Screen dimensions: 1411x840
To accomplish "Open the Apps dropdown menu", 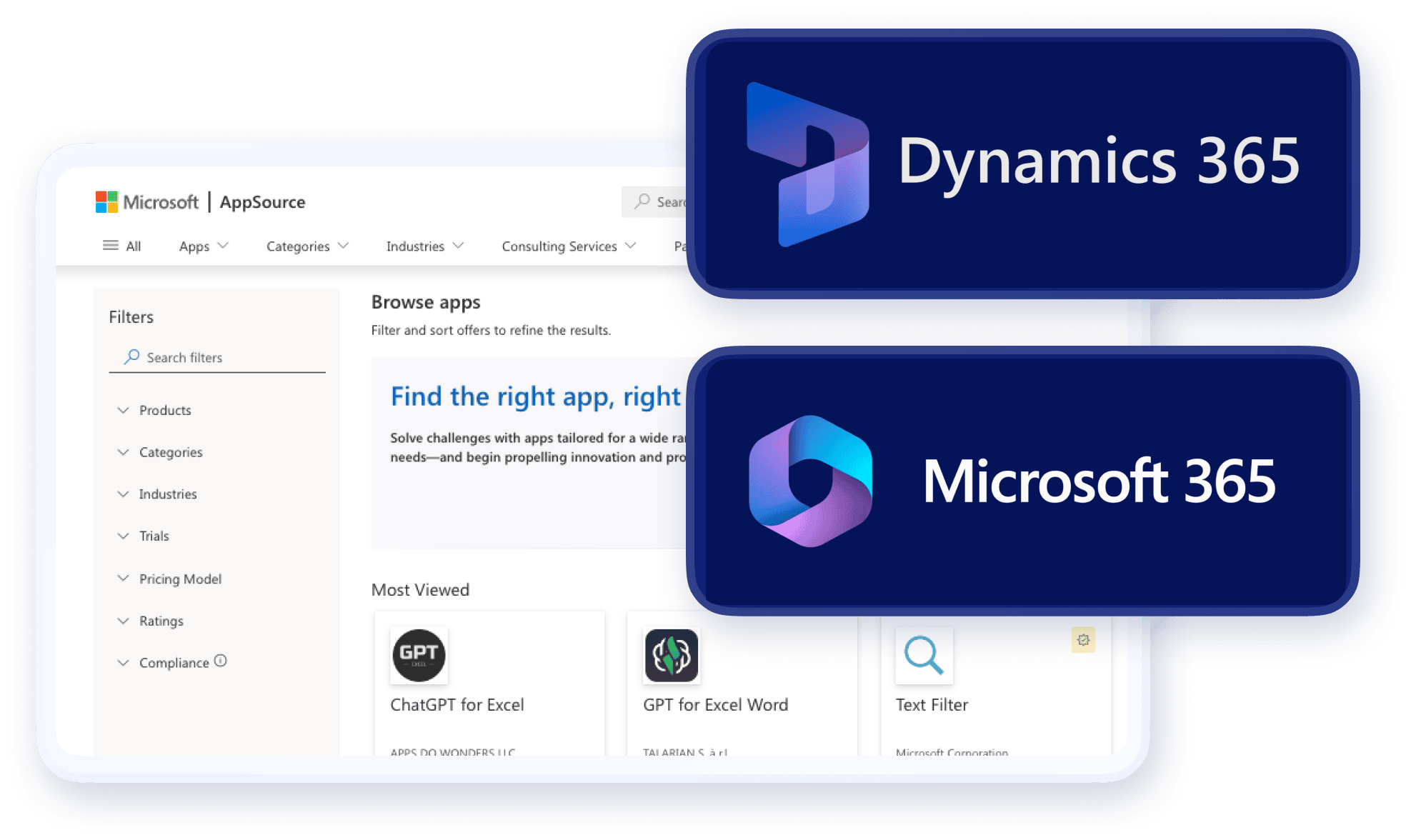I will (x=204, y=246).
